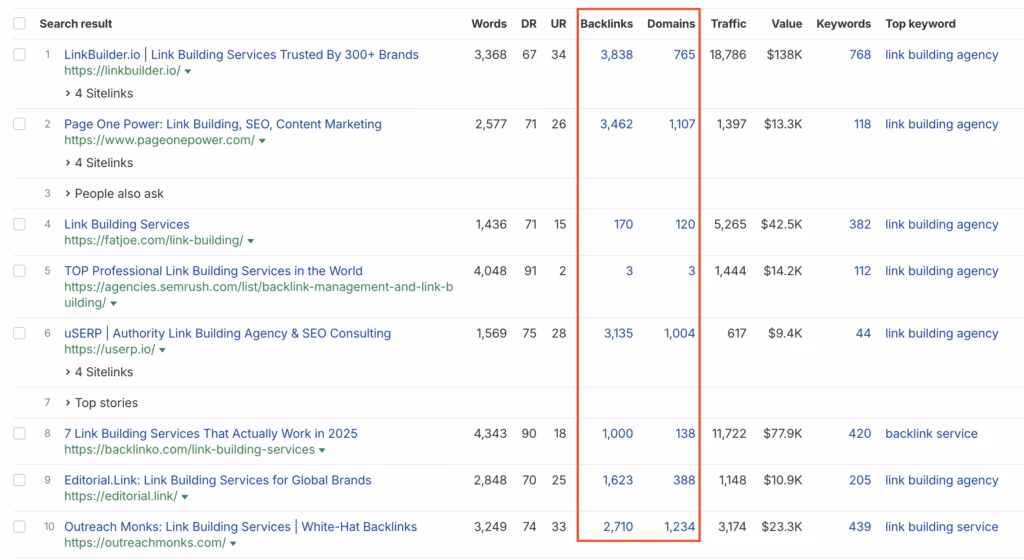The image size is (1024, 560).
Task: Open dropdown arrow beside userp.io URL
Action: [x=163, y=350]
